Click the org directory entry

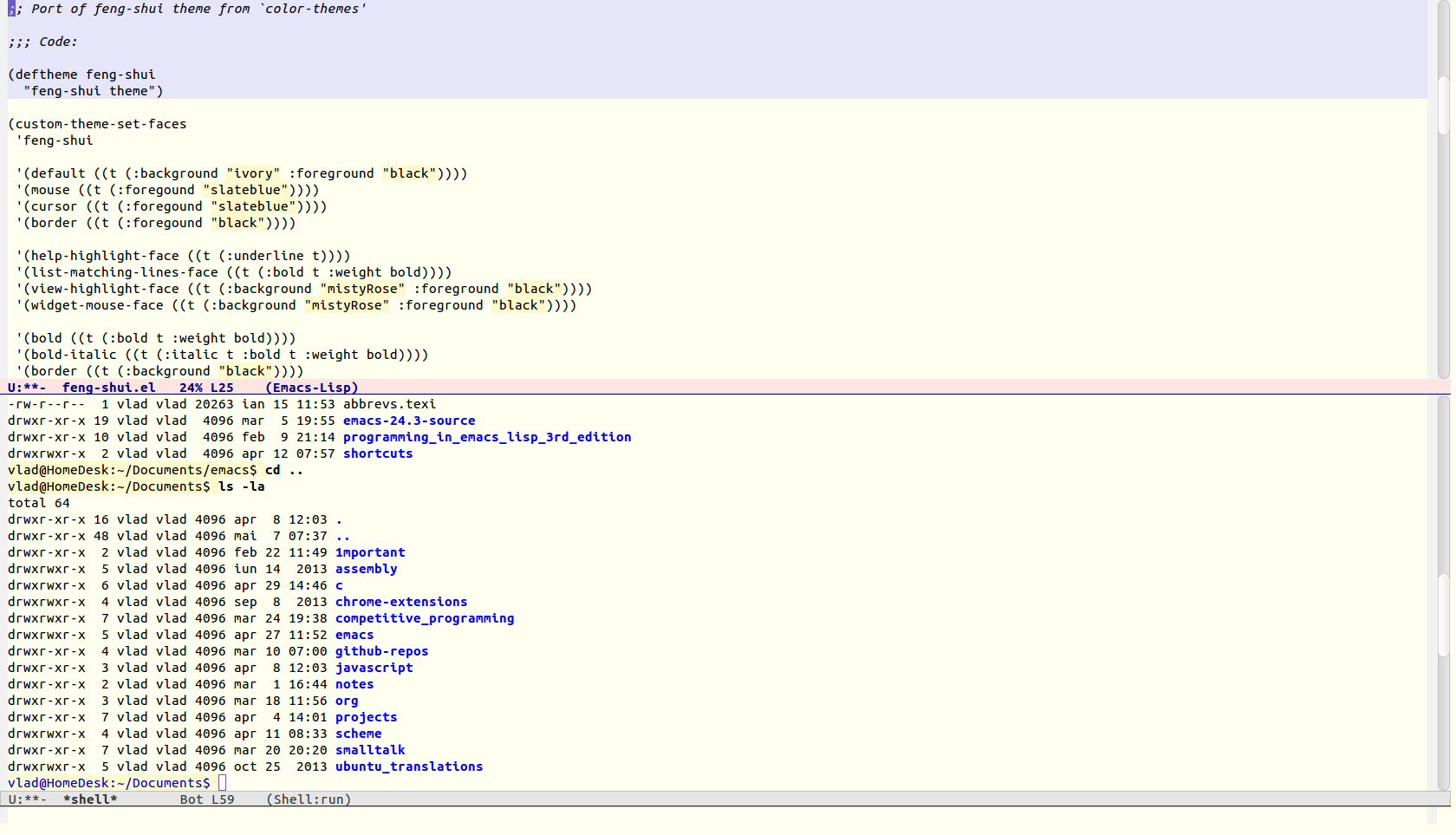[x=347, y=701]
